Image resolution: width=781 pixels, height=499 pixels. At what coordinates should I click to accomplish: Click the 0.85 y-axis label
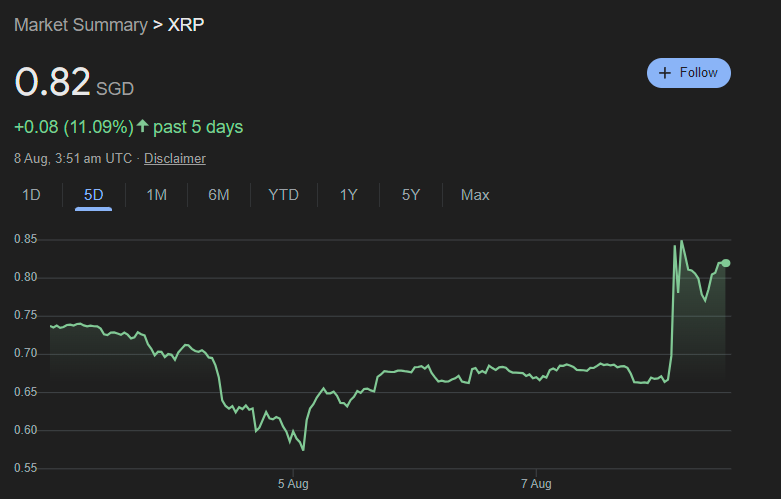coord(26,239)
